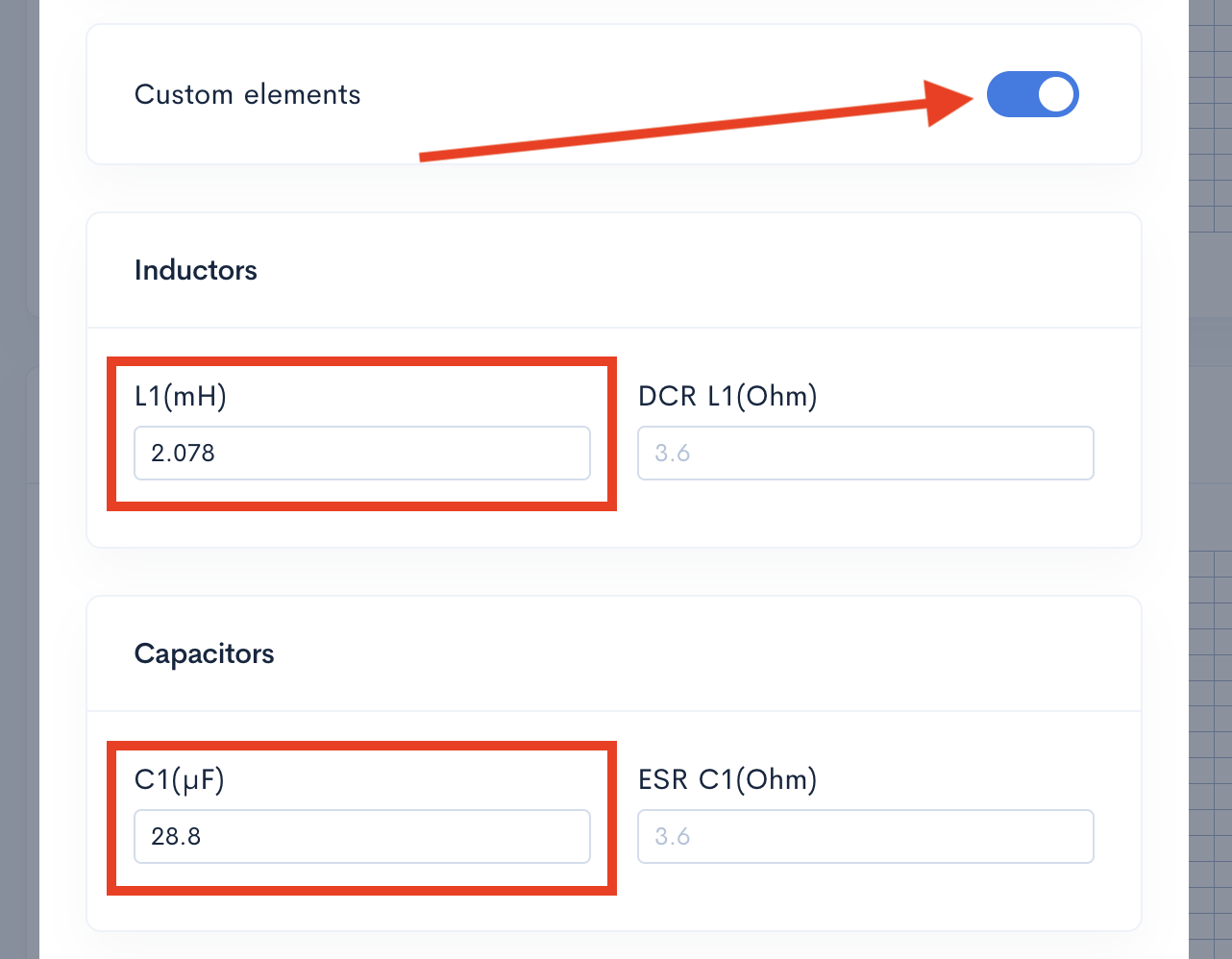The height and width of the screenshot is (959, 1232).
Task: Click the DCR L1(Ohm) label text
Action: coord(727,395)
